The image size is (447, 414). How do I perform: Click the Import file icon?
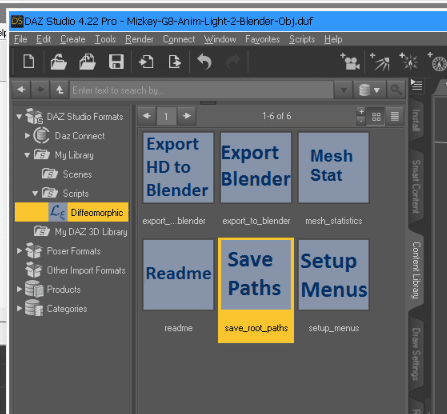click(x=146, y=62)
